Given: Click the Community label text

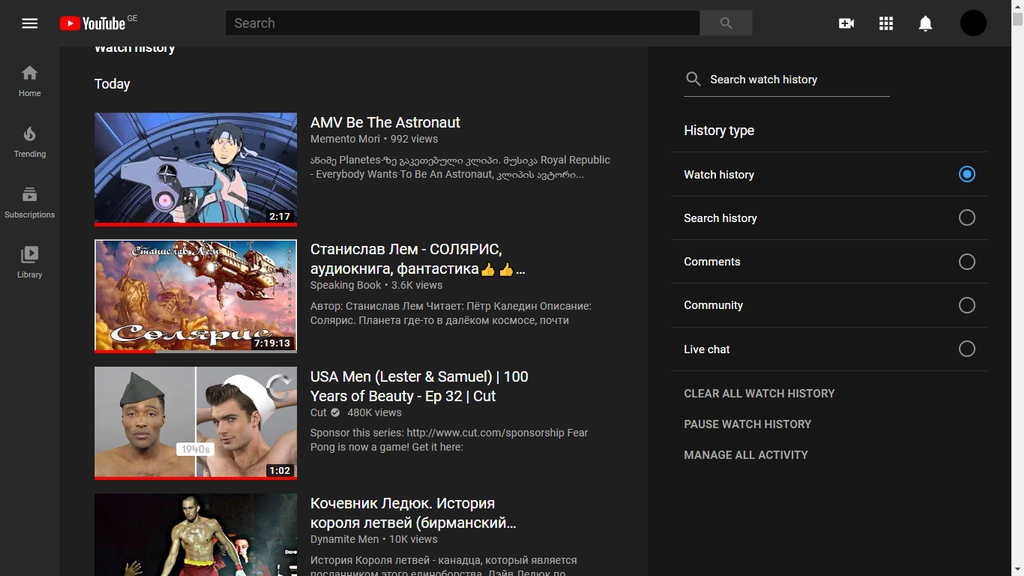Looking at the screenshot, I should [713, 306].
